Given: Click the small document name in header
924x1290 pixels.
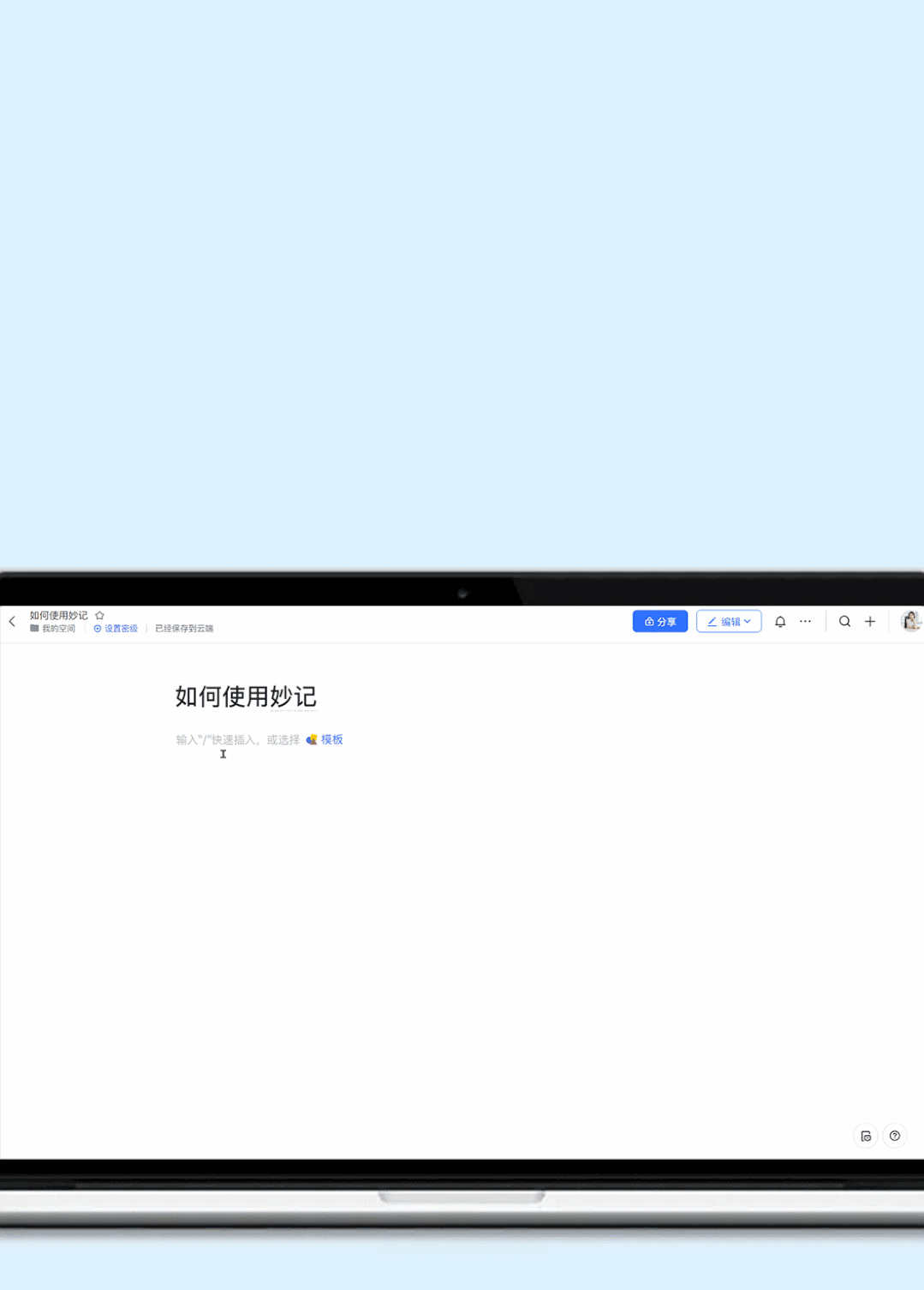Looking at the screenshot, I should coord(58,615).
